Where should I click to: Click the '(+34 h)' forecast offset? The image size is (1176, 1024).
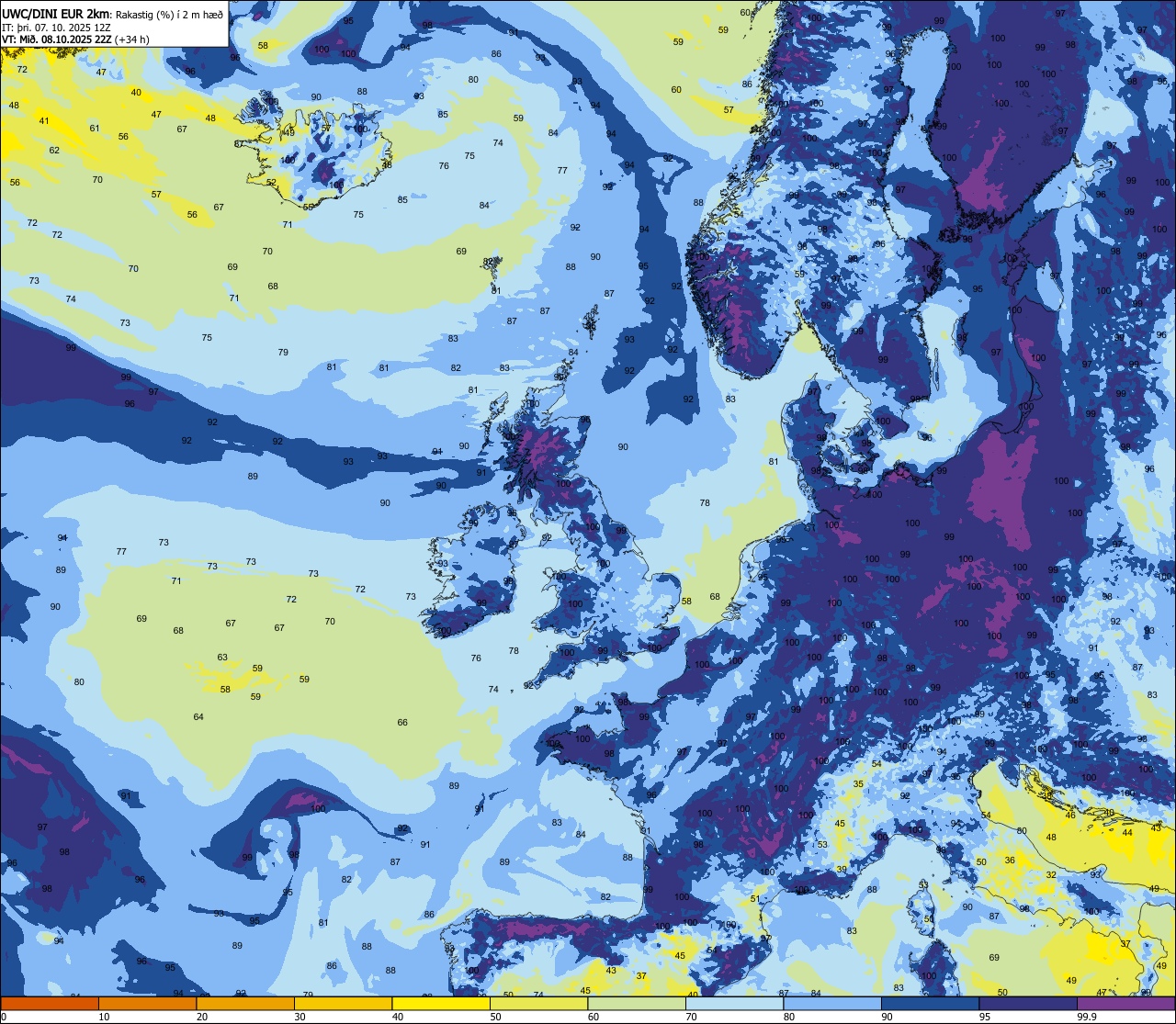tap(132, 39)
